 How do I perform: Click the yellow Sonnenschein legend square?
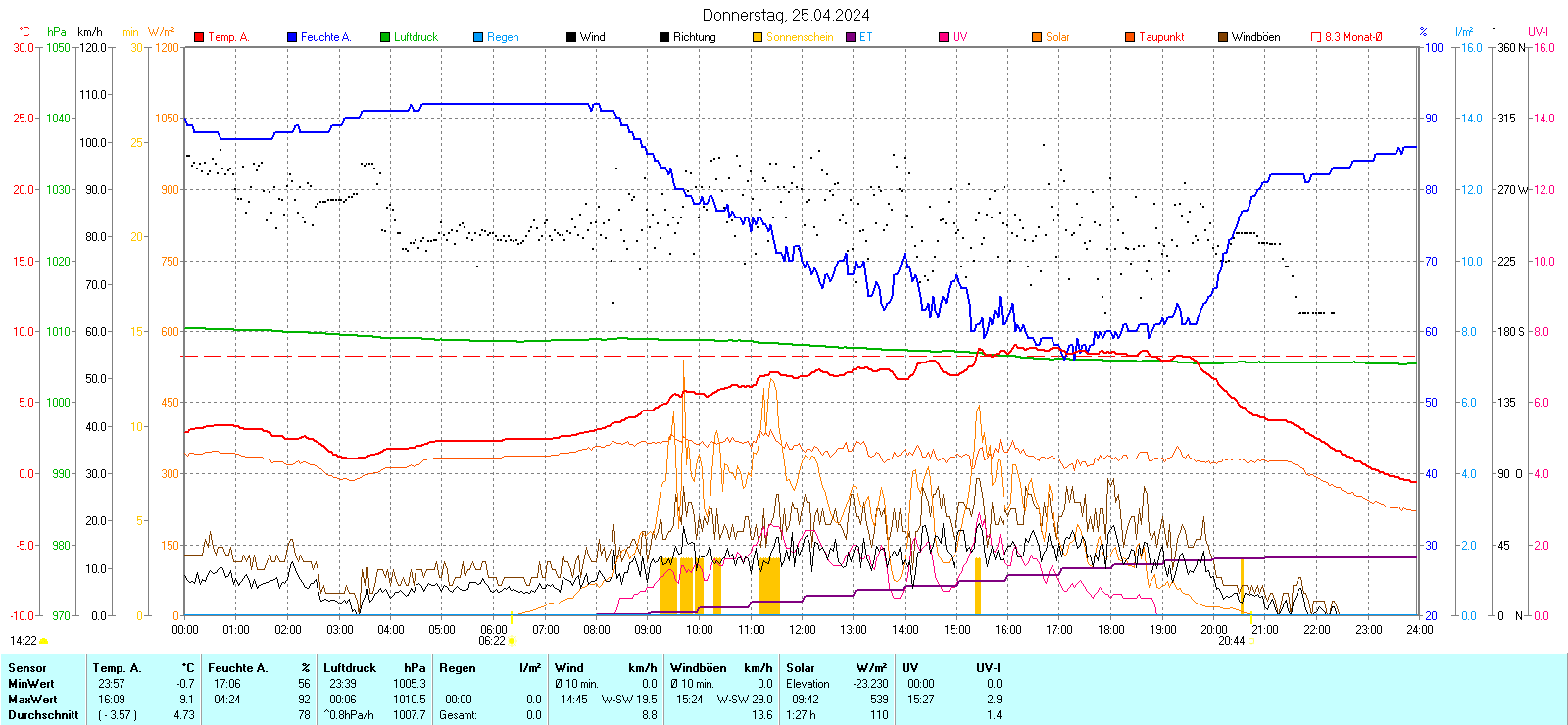tap(758, 37)
